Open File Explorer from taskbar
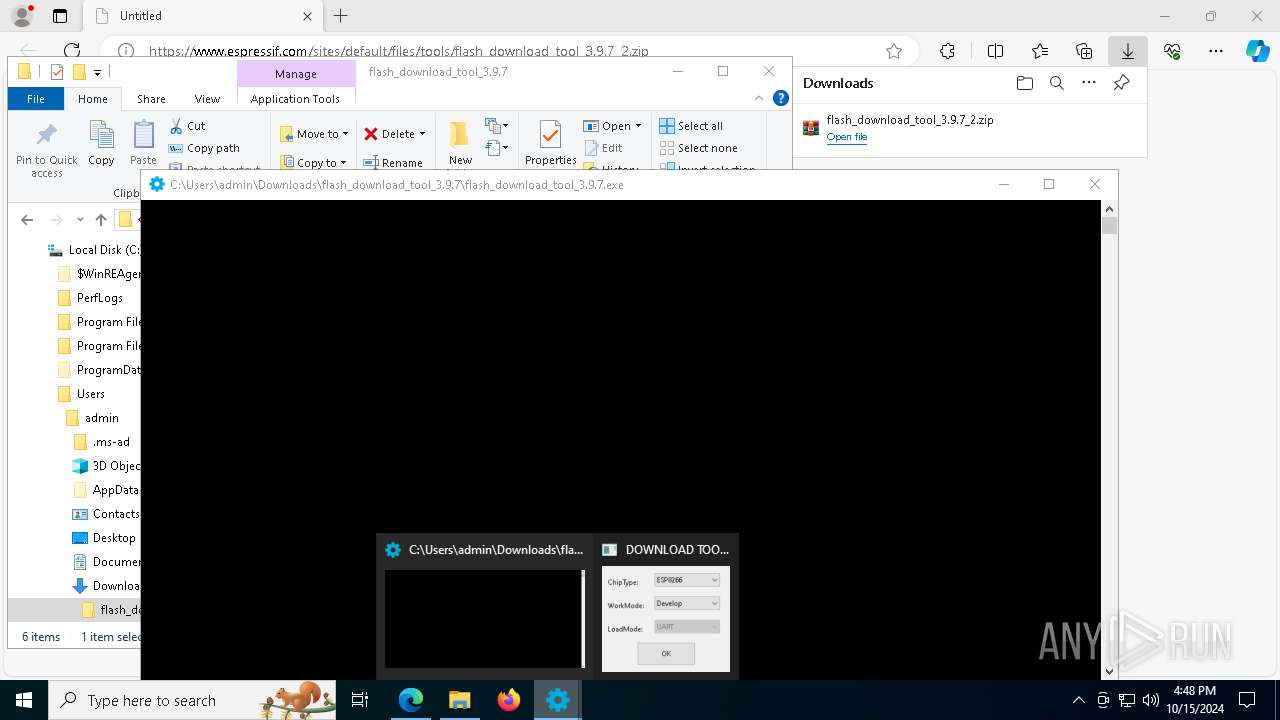The height and width of the screenshot is (720, 1280). 460,701
